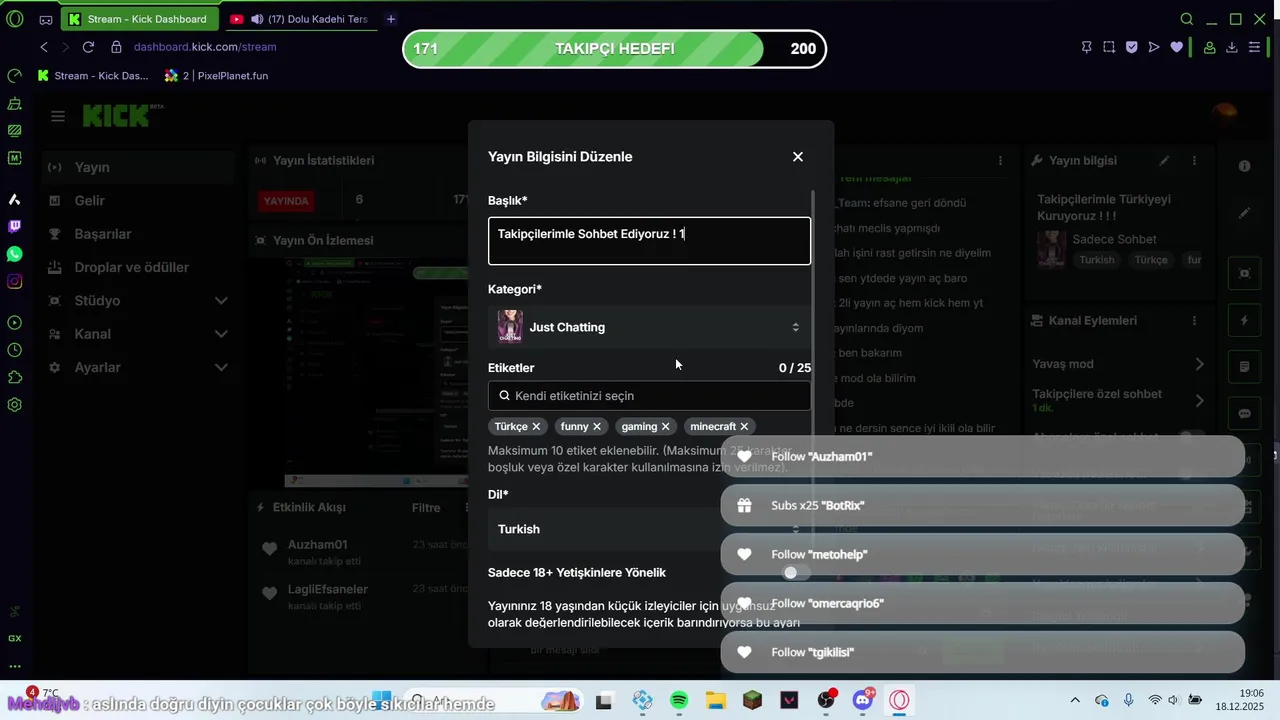The width and height of the screenshot is (1280, 720).
Task: Open the Kategori dropdown showing Just Chatting
Action: click(x=649, y=327)
